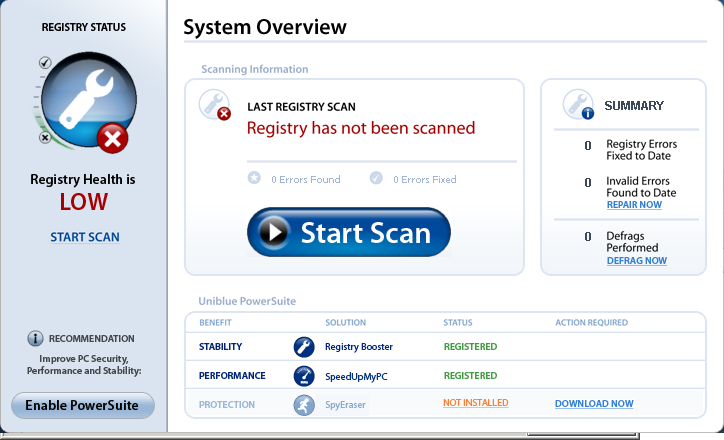The width and height of the screenshot is (724, 440).
Task: Click the REPAIR NOW link
Action: point(634,205)
